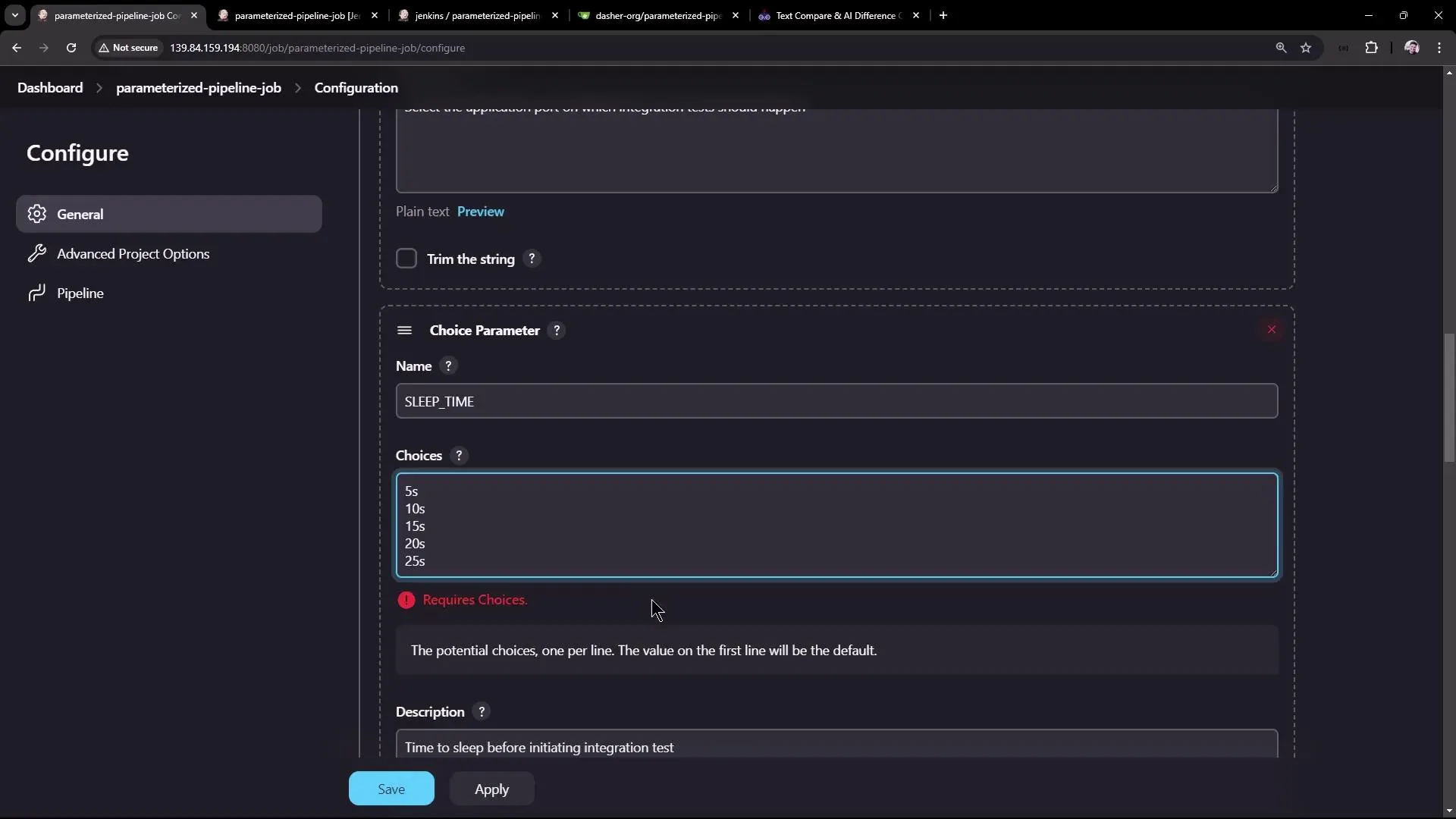This screenshot has height=819, width=1456.
Task: Open the Preview link below the text area
Action: 480,211
